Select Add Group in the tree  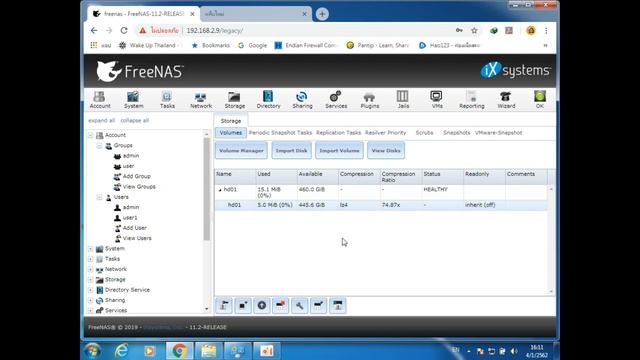136,176
